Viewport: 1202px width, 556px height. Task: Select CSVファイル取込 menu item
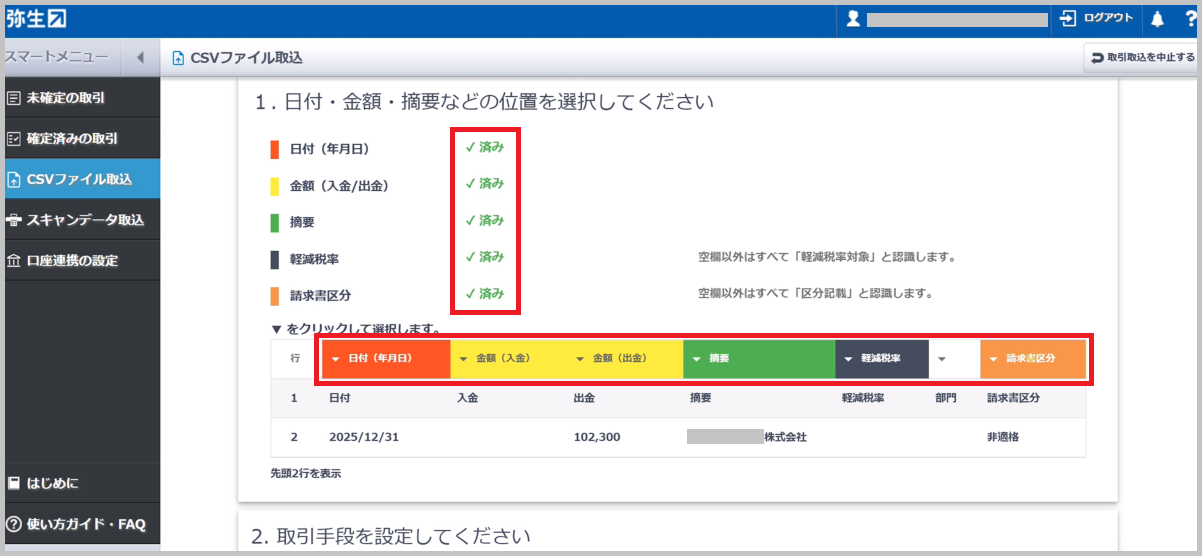coord(80,179)
